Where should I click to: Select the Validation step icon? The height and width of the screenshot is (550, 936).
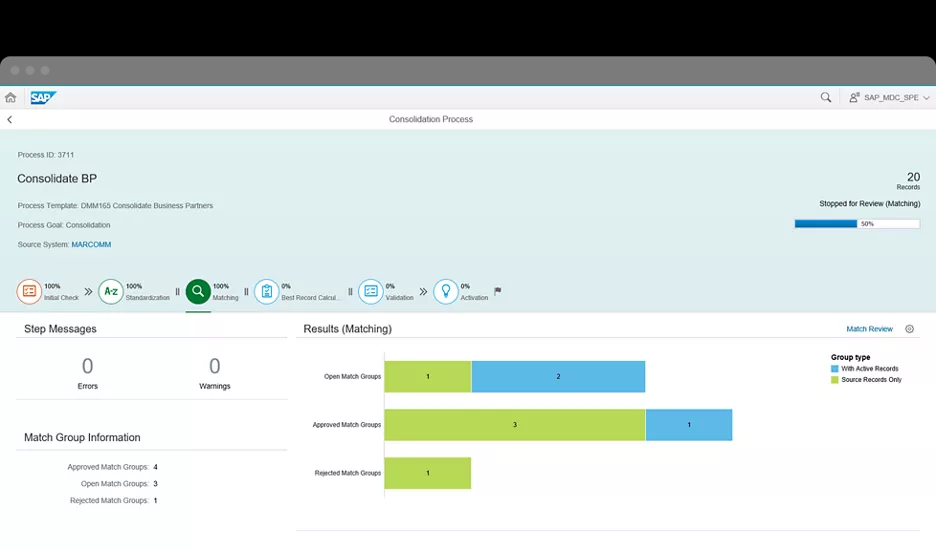tap(371, 291)
